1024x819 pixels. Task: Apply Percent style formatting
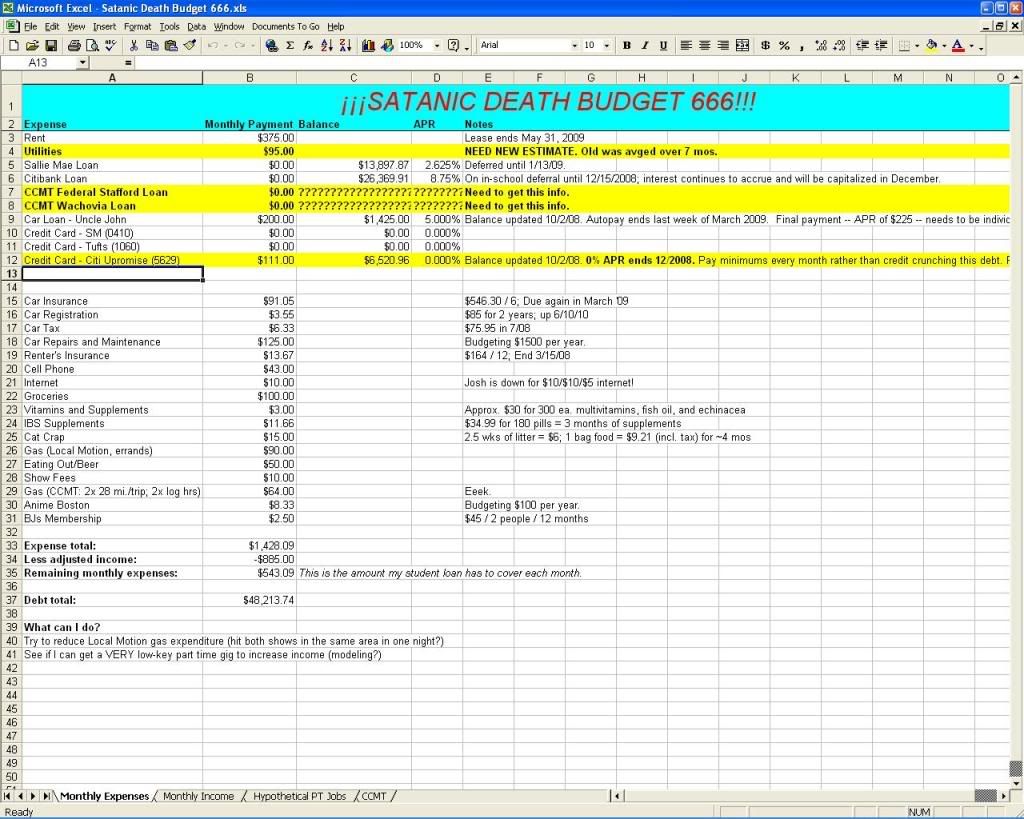click(x=784, y=46)
